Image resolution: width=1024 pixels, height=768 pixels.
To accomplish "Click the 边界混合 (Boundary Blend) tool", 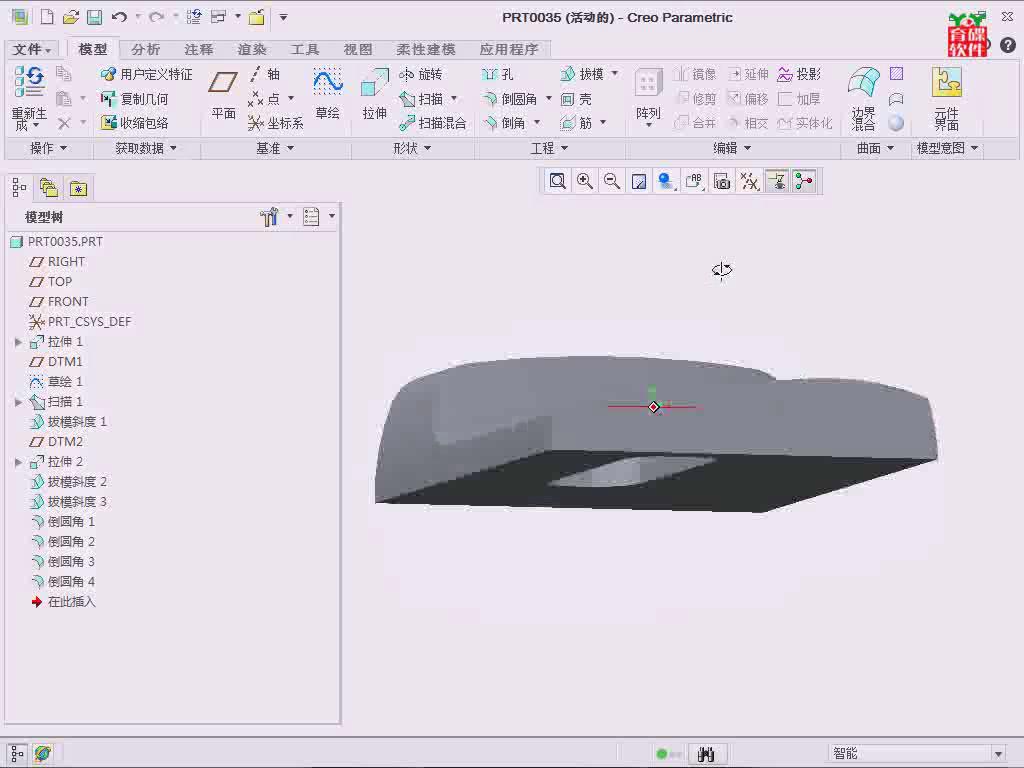I will 863,97.
